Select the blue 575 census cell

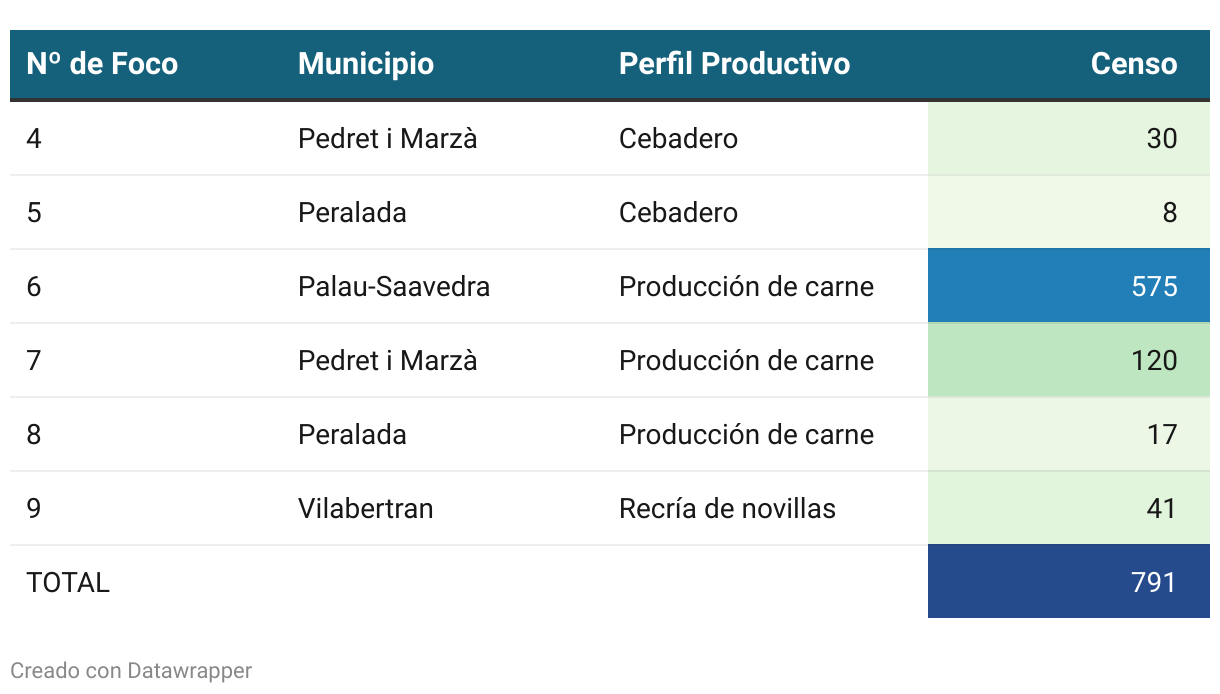(1068, 287)
